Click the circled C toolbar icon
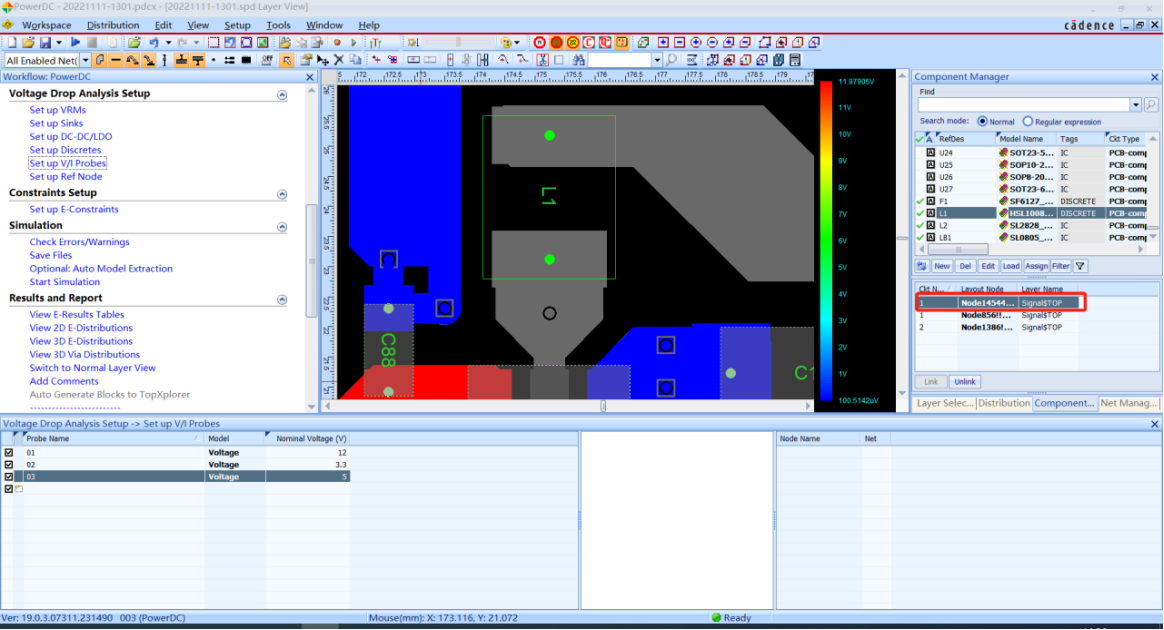 [589, 42]
